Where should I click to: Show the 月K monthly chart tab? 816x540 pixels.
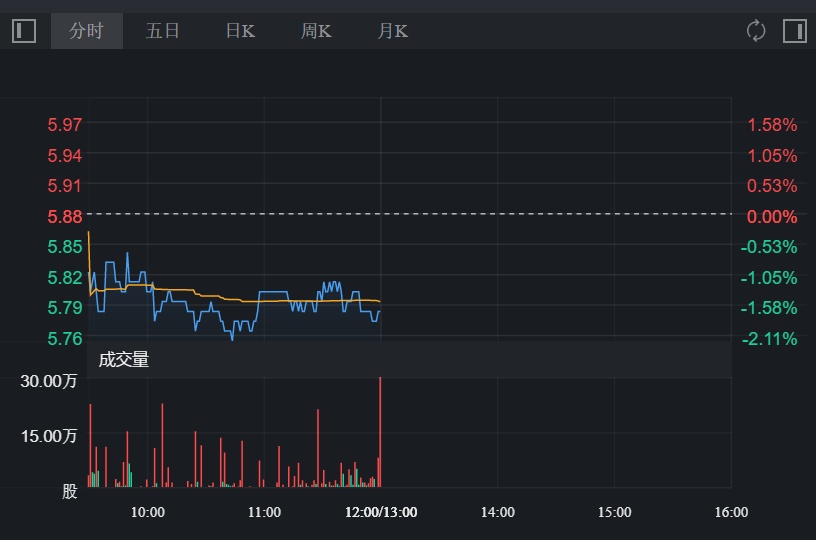[393, 31]
